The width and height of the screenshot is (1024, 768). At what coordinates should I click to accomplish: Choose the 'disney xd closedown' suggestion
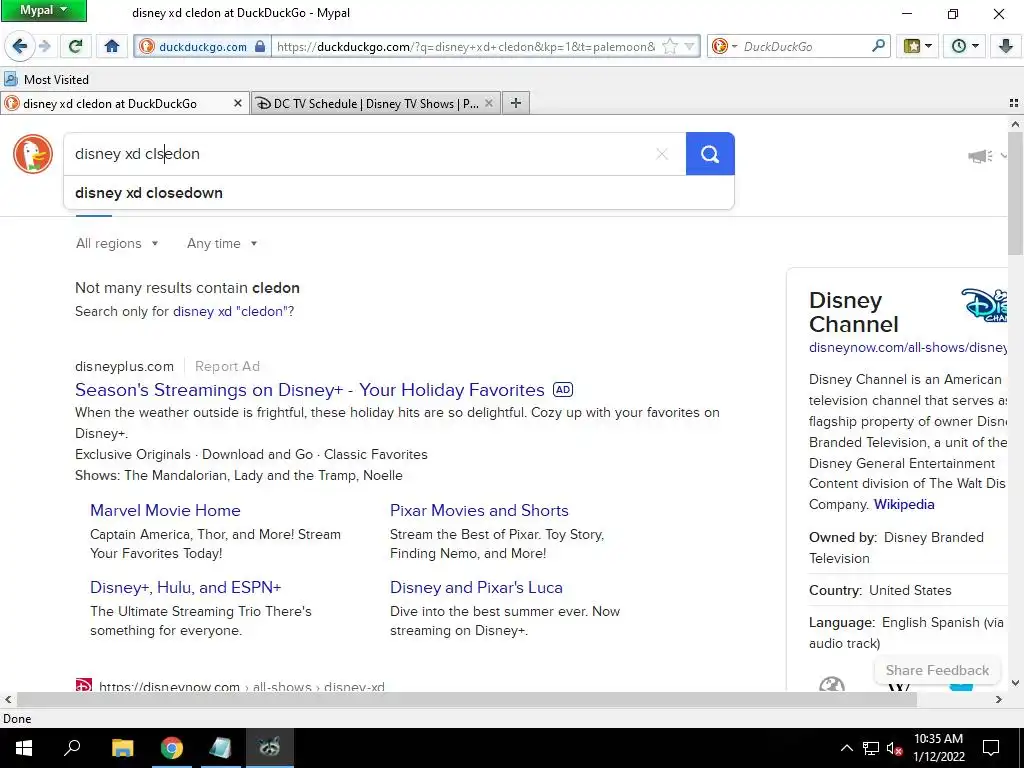pyautogui.click(x=398, y=193)
